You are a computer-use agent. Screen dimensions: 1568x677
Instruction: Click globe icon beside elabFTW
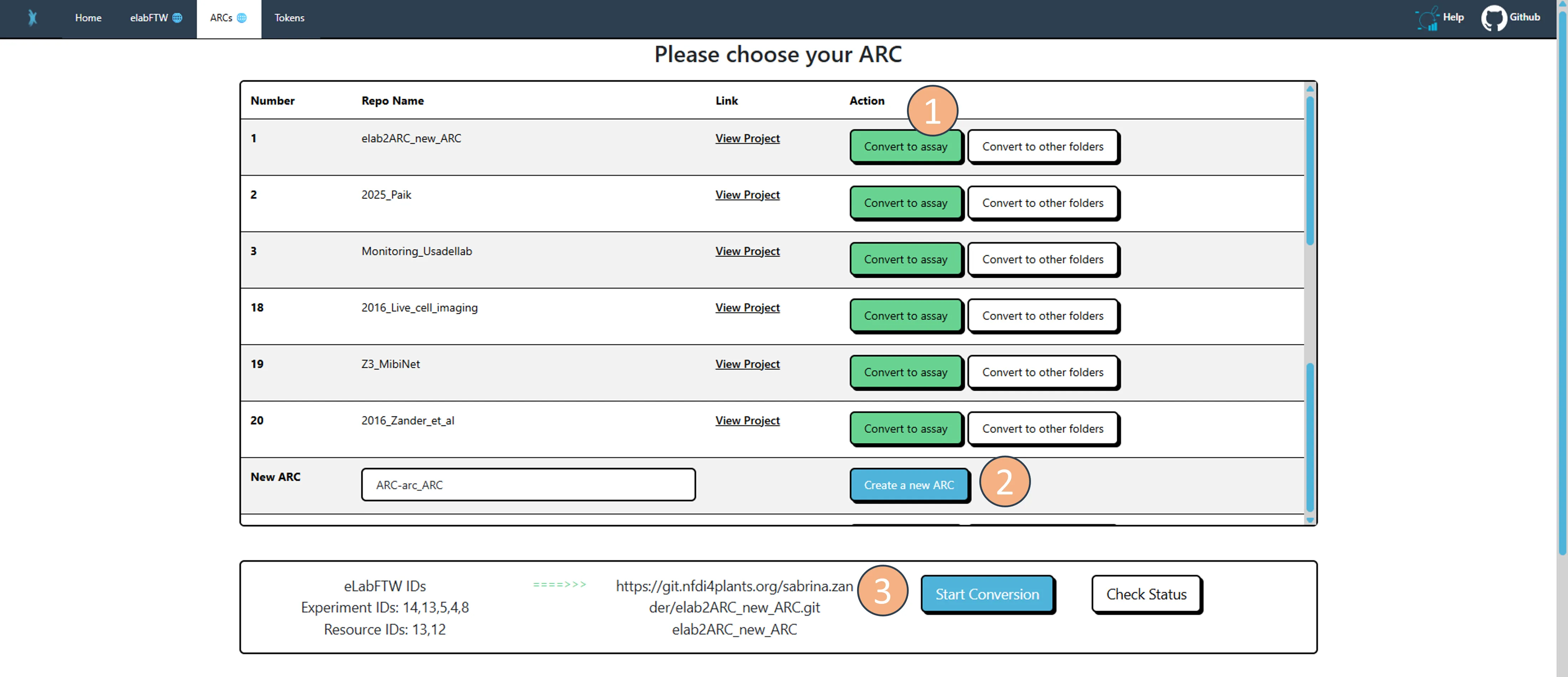tap(177, 18)
